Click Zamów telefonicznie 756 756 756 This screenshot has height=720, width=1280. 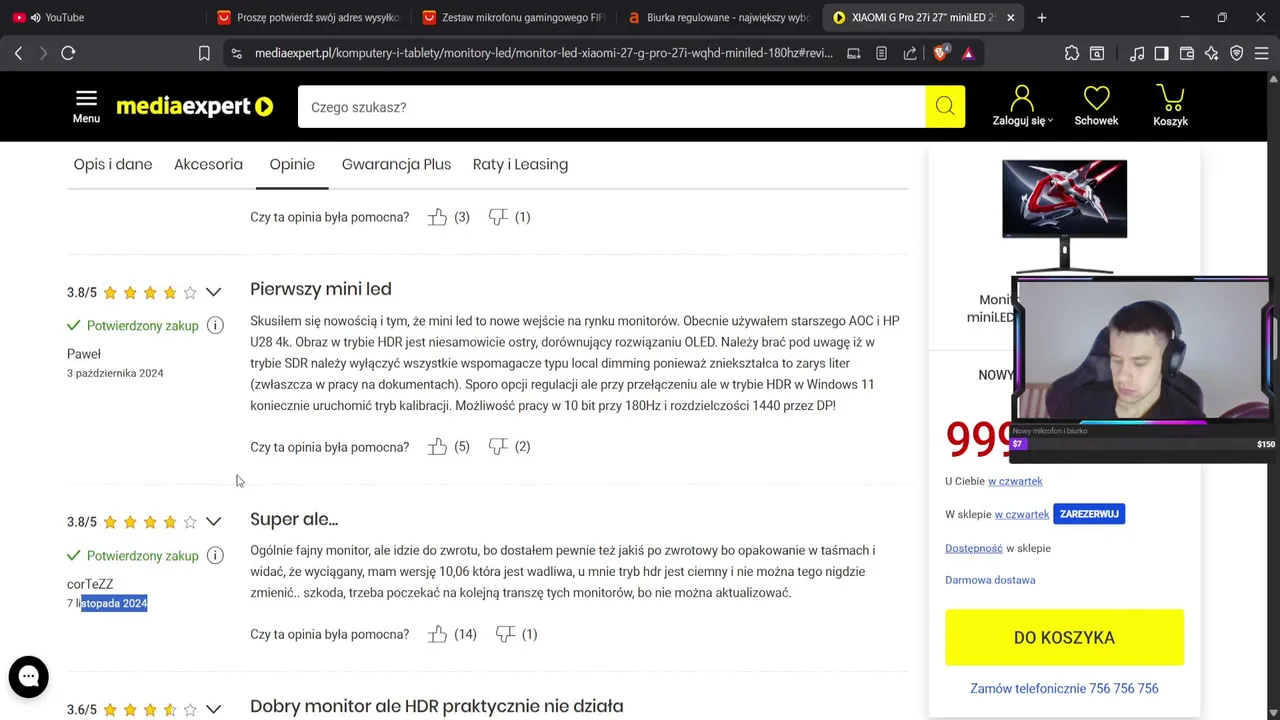pyautogui.click(x=1064, y=688)
